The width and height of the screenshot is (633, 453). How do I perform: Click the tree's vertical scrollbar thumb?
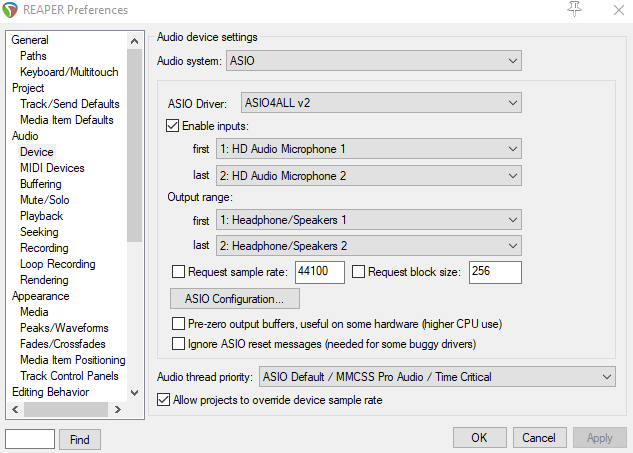coord(135,145)
